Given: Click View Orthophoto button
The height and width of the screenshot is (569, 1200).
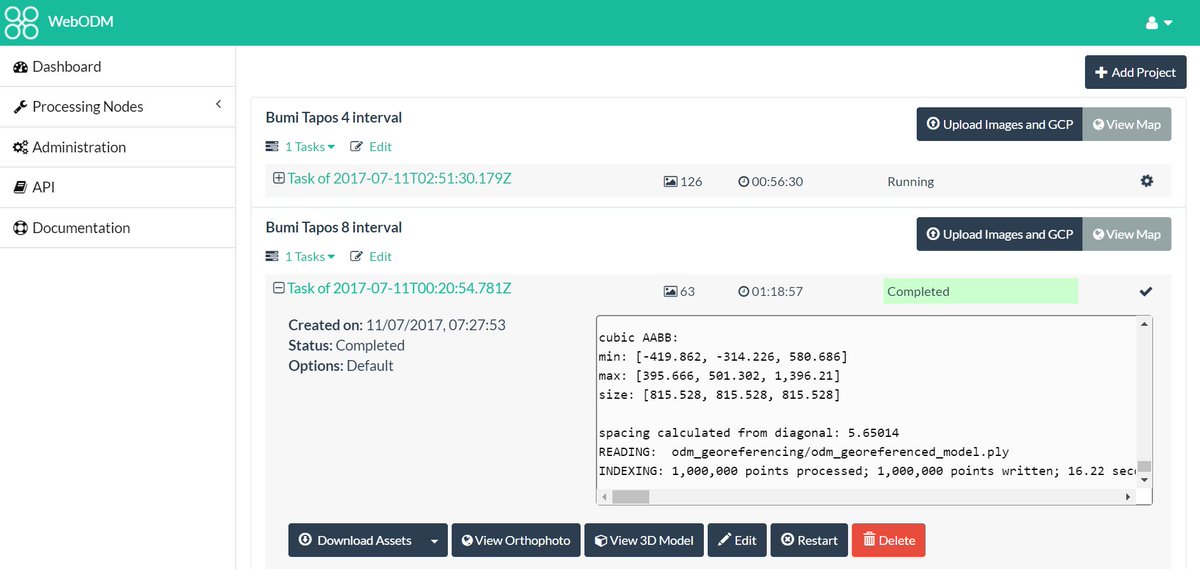Looking at the screenshot, I should (516, 540).
